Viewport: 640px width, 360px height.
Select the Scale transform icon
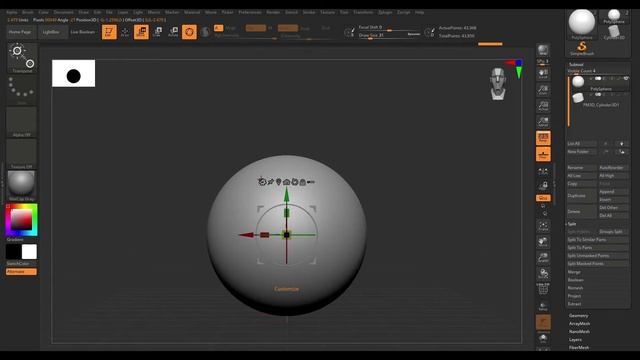tap(158, 32)
